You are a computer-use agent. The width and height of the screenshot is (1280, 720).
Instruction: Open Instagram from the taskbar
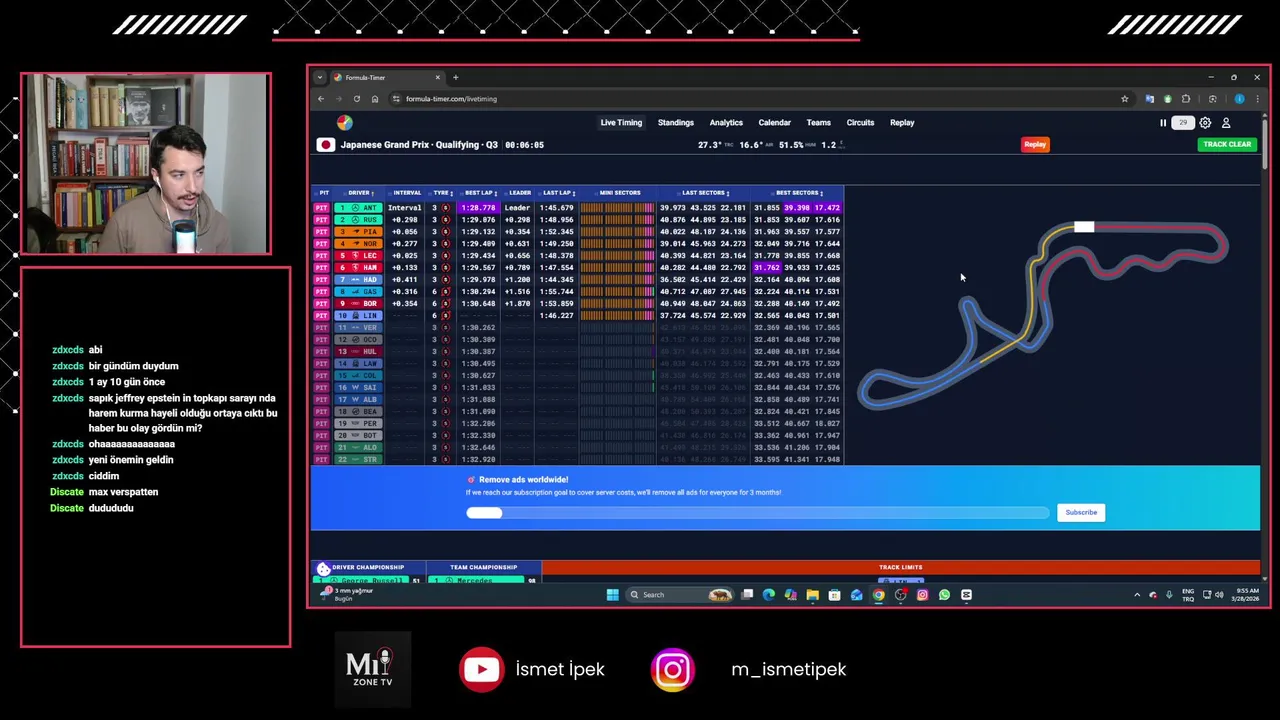pyautogui.click(x=922, y=595)
